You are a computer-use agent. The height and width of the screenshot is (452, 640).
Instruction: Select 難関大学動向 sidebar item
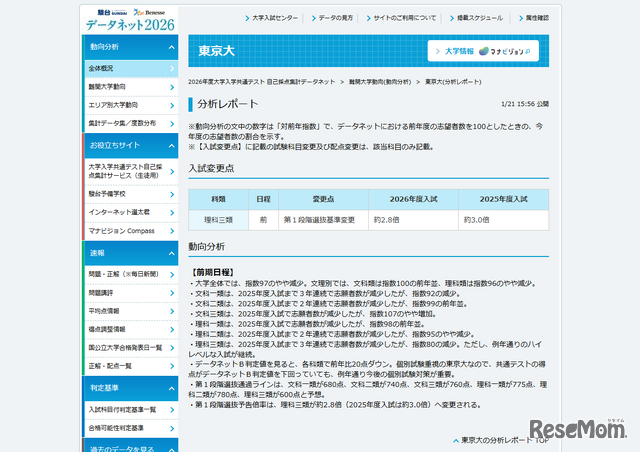[x=131, y=87]
